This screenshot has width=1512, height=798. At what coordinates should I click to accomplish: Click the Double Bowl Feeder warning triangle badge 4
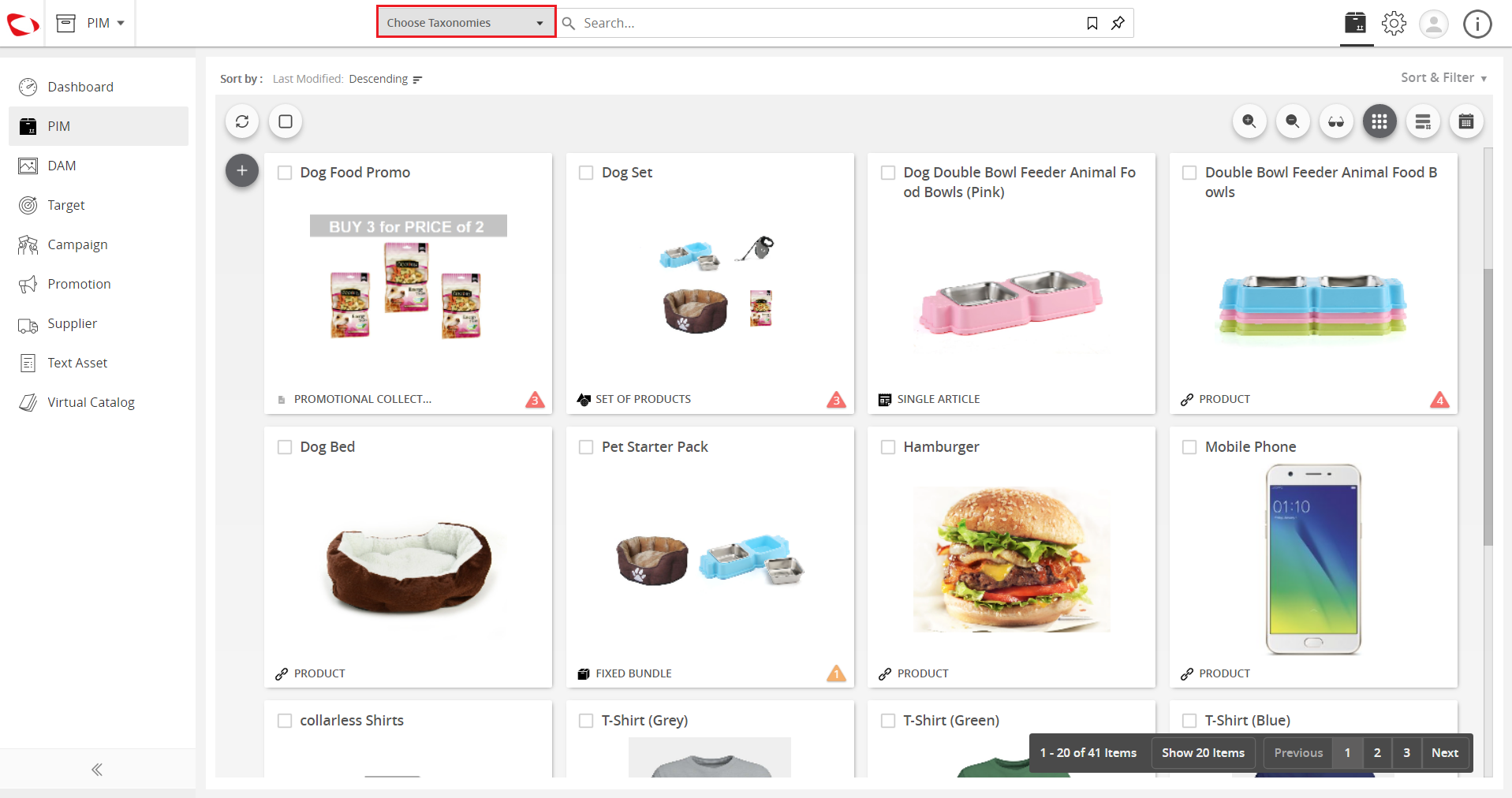(1439, 400)
